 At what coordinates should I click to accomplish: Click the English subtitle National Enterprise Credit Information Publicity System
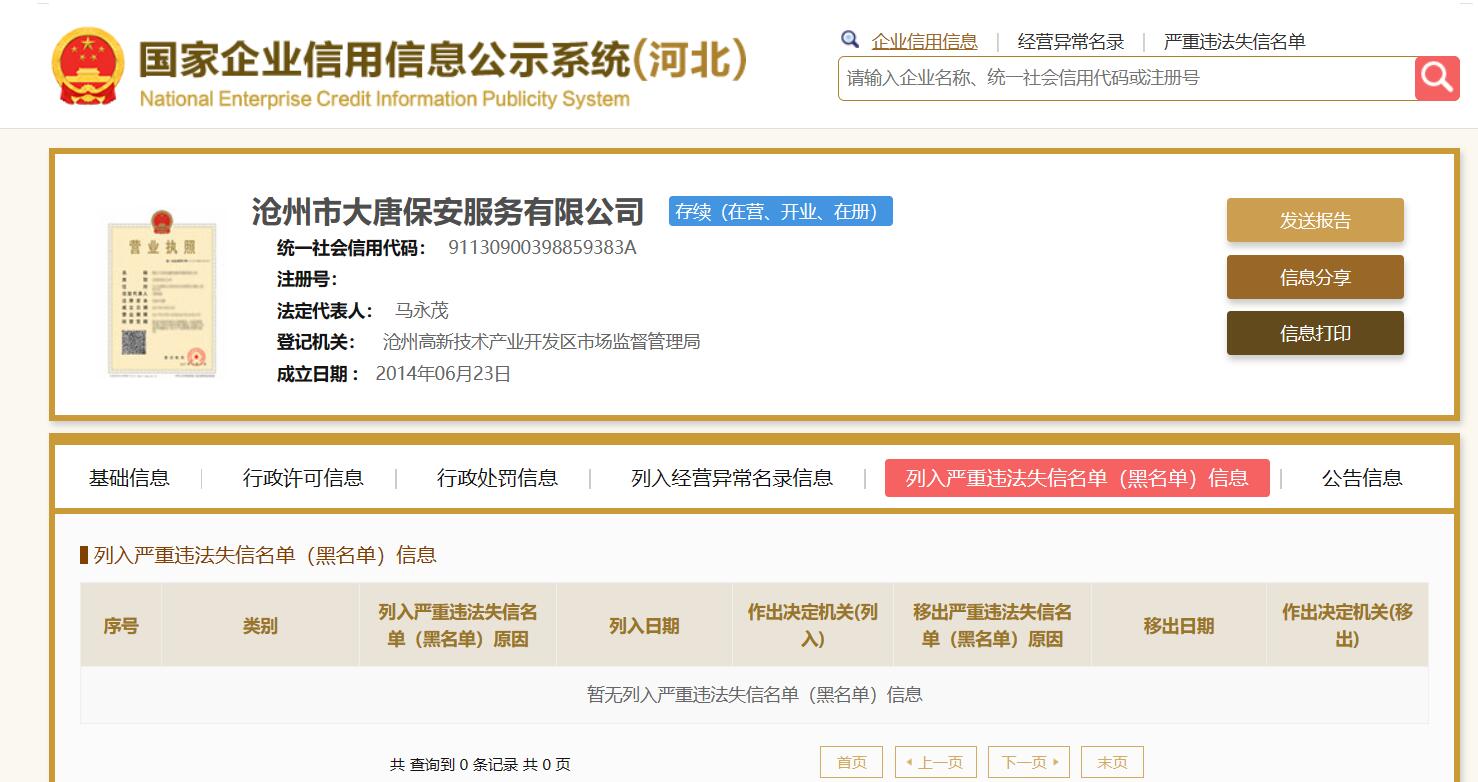[x=385, y=99]
